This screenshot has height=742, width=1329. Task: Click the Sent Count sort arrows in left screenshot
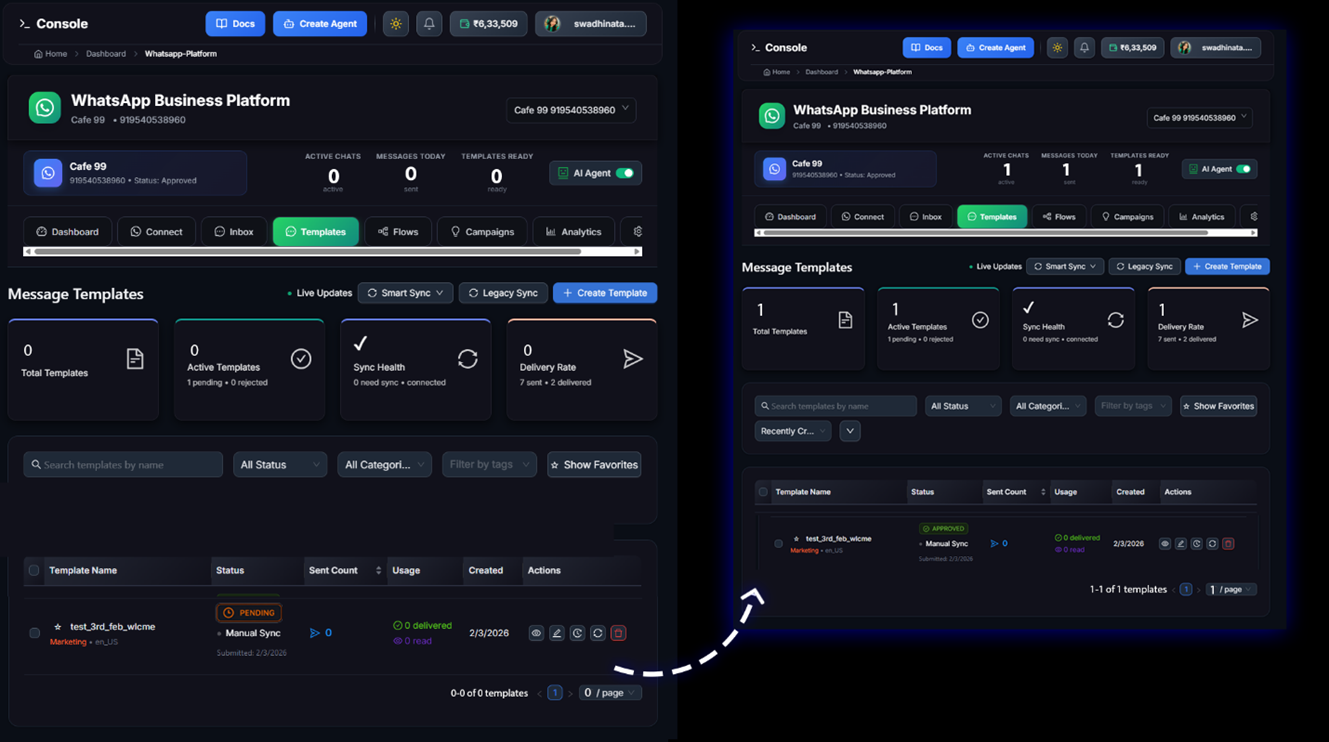point(378,571)
